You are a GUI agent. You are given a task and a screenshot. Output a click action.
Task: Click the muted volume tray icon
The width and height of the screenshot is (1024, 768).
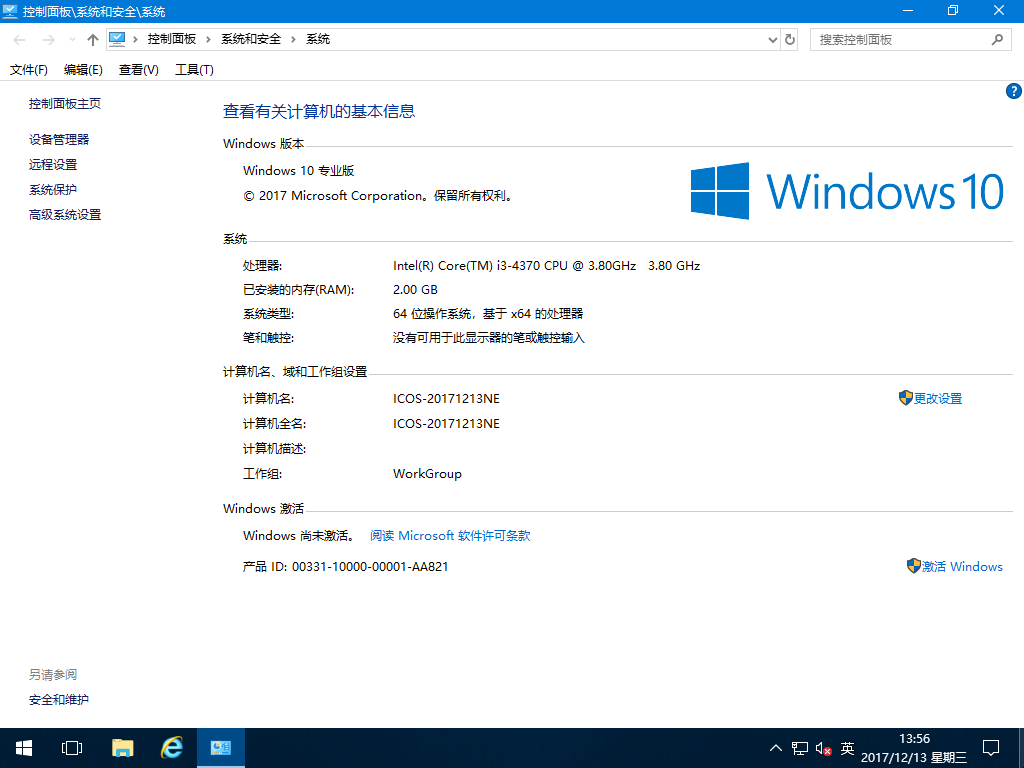pyautogui.click(x=824, y=749)
